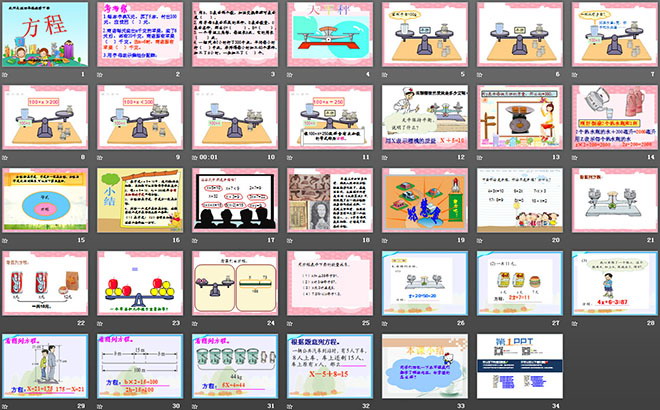Click the animation star under slide 7
Viewport: 660px width, 410px height.
(x=575, y=75)
